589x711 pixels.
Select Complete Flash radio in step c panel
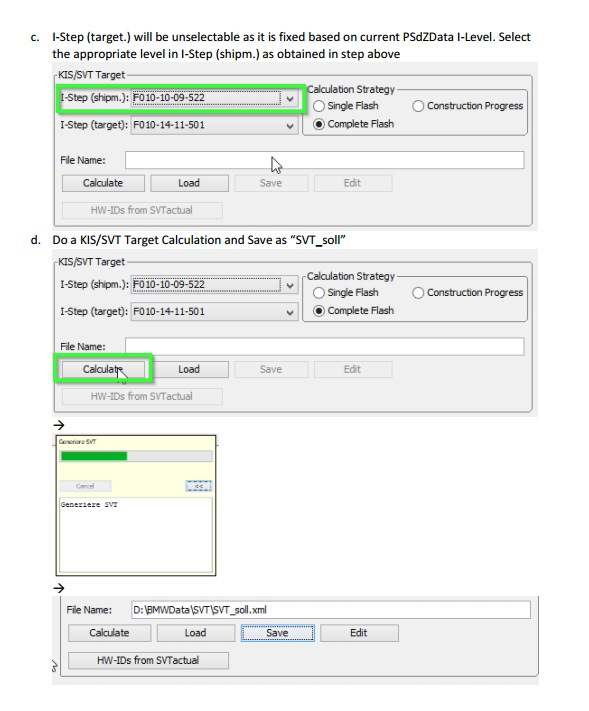pos(319,124)
